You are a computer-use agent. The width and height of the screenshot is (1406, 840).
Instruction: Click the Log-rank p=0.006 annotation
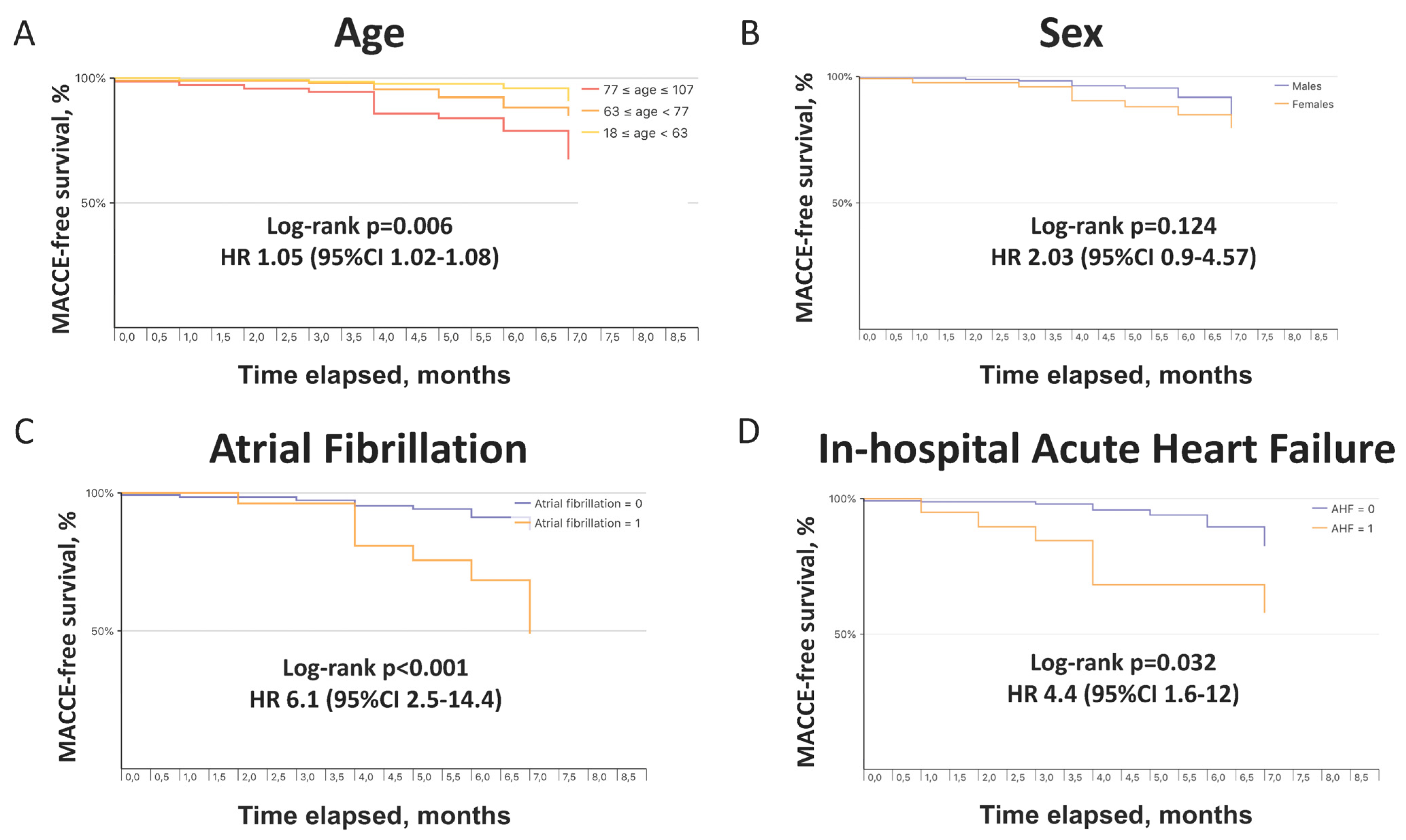359,226
